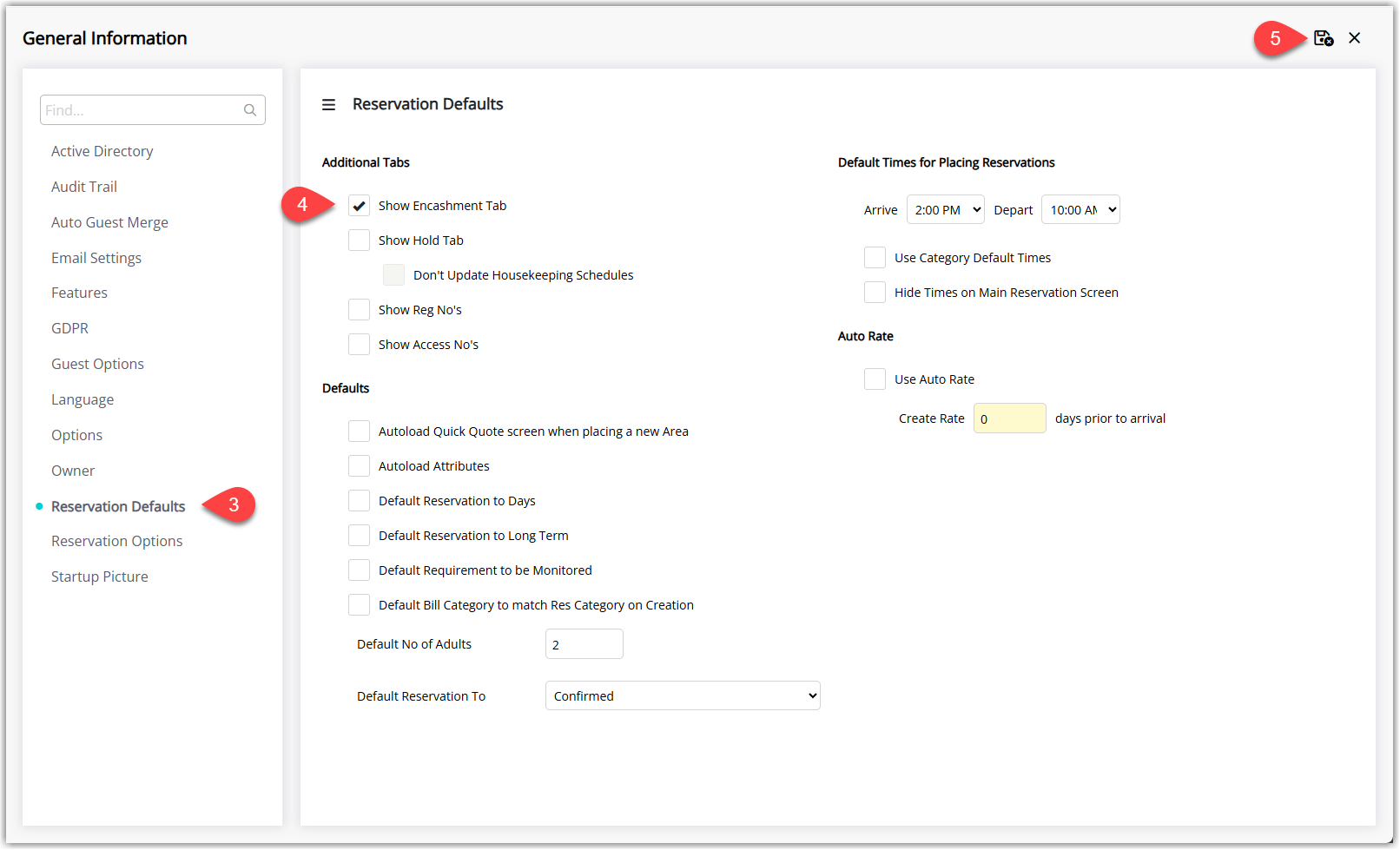Screen dimensions: 1400x850
Task: Select Features in sidebar
Action: pos(80,293)
